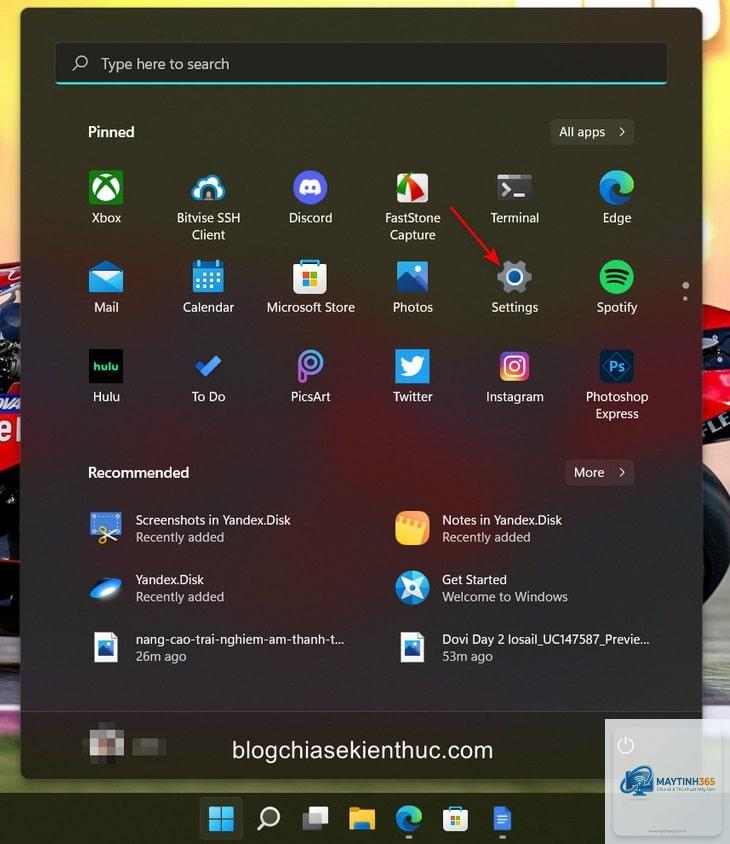Viewport: 730px width, 844px height.
Task: Click the Windows Start button on taskbar
Action: point(221,819)
